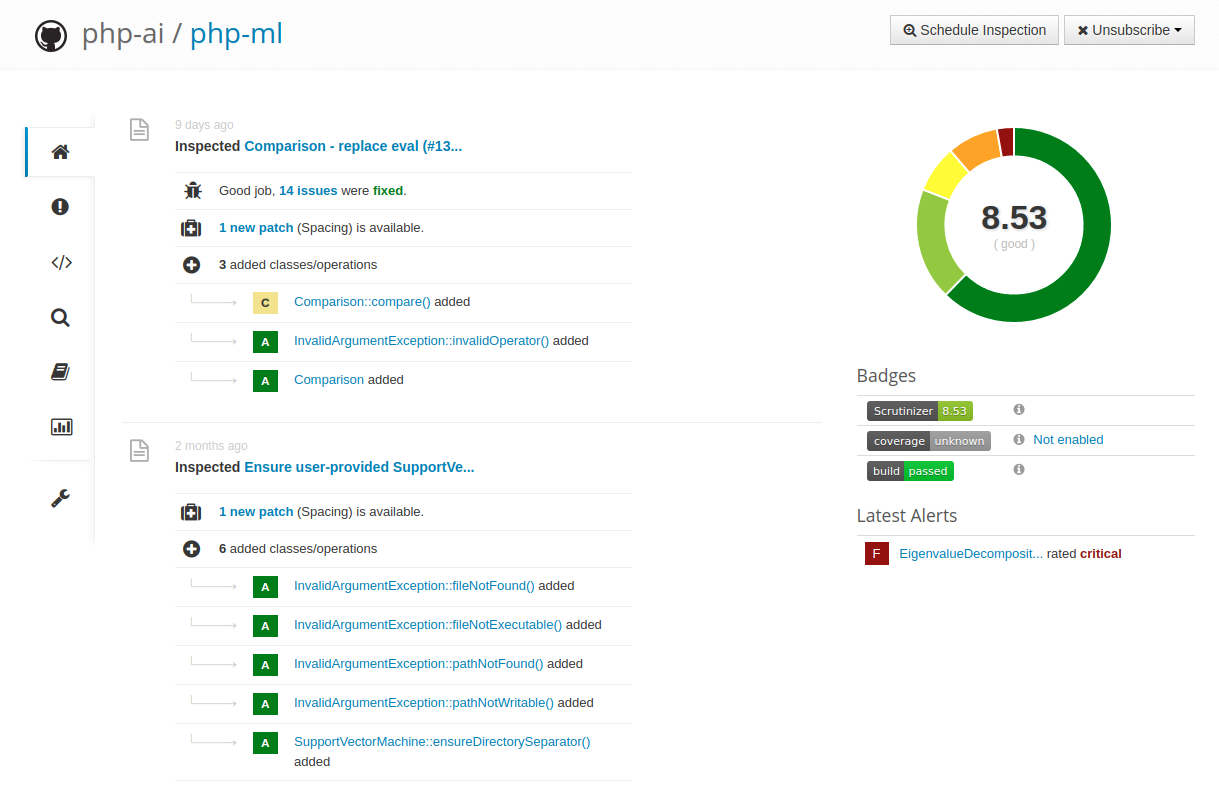Click the orange segment of quality donut

tap(978, 149)
